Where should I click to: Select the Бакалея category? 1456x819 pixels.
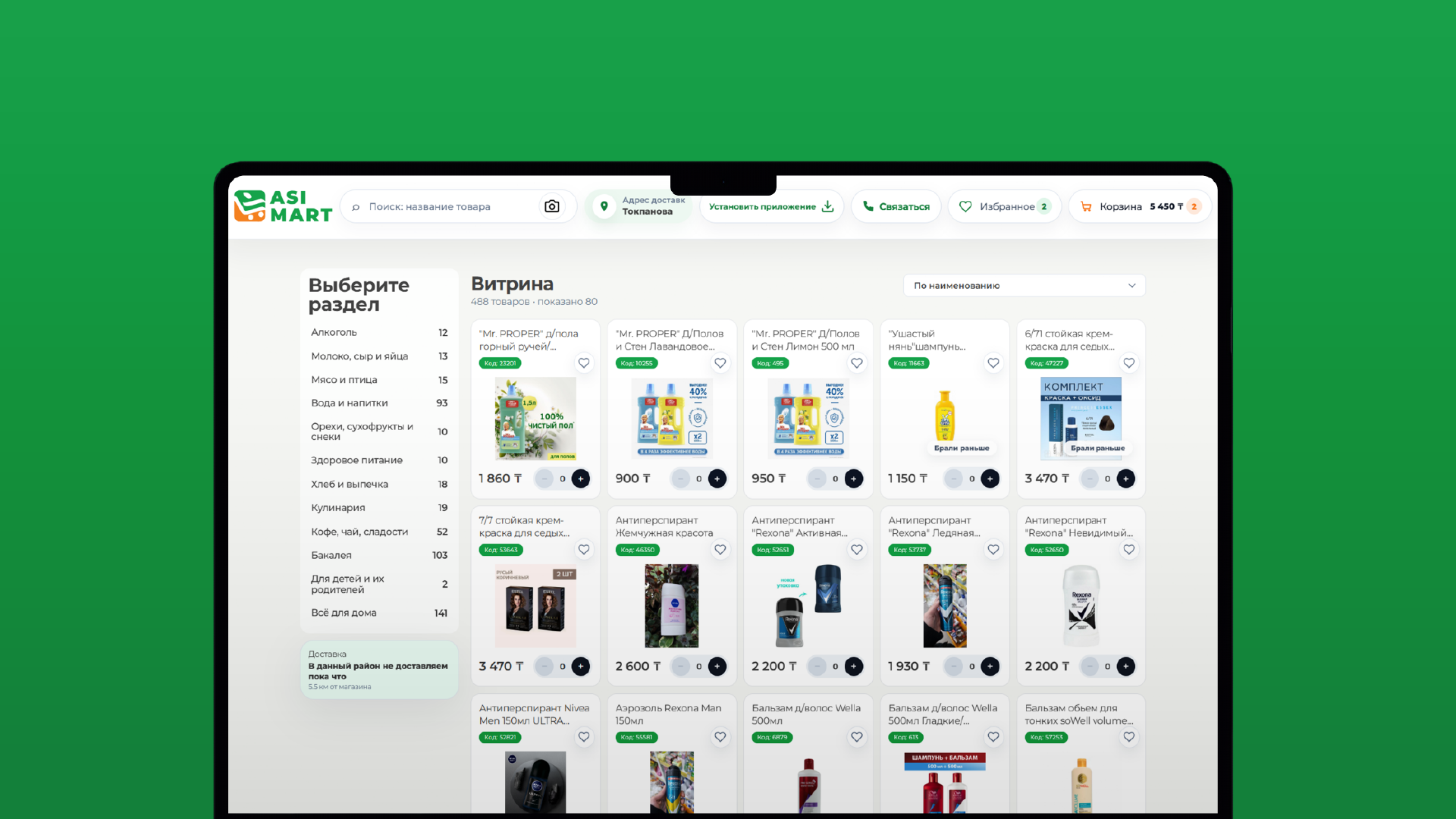coord(379,556)
